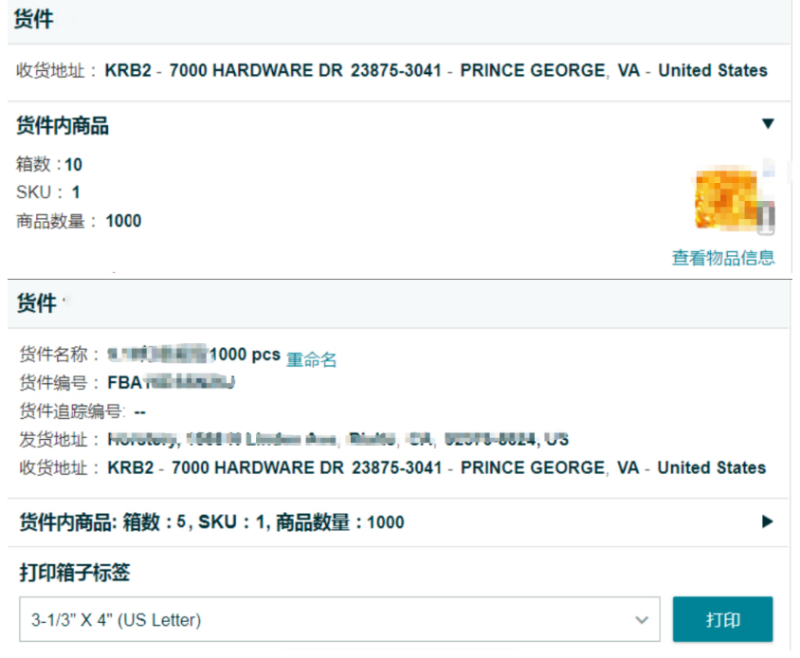The image size is (800, 658).
Task: Click the blurred shipment name ending in 1000 pcs
Action: coord(194,355)
